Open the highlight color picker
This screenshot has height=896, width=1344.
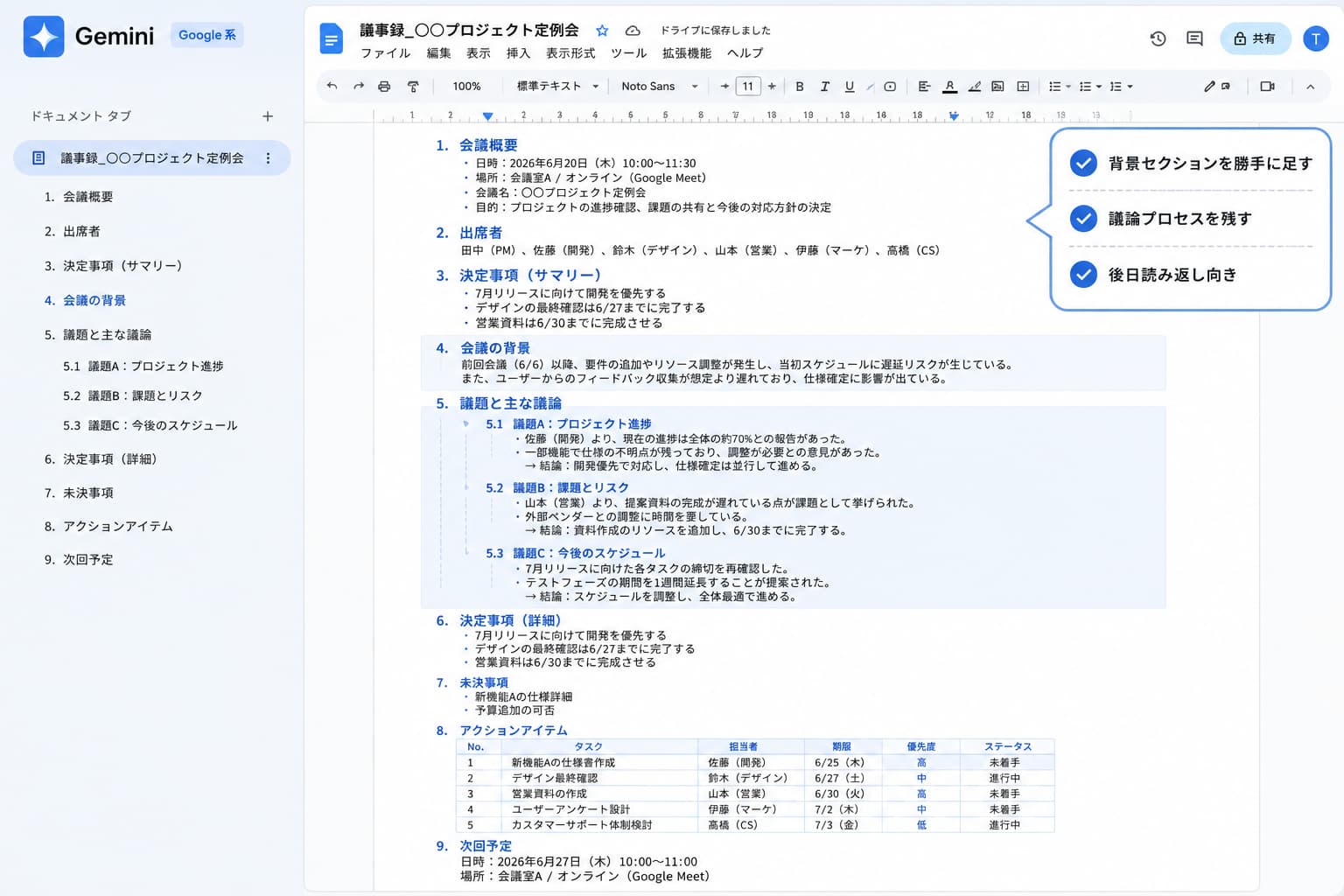point(974,87)
